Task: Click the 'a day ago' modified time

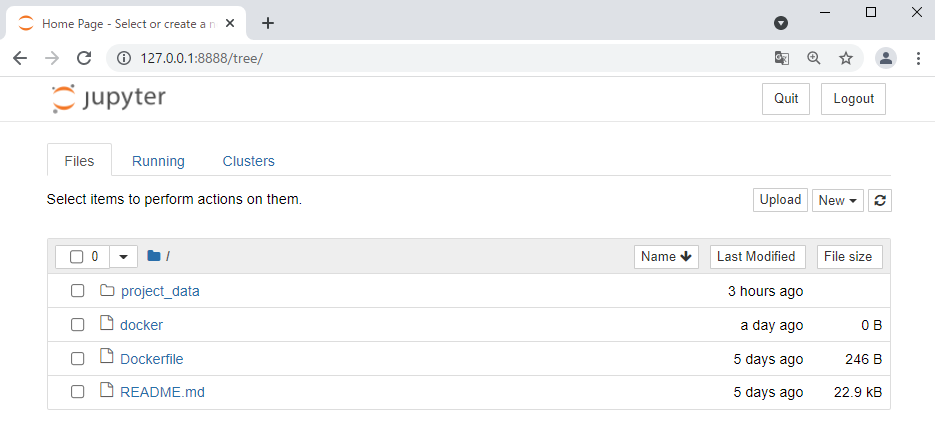Action: click(772, 325)
